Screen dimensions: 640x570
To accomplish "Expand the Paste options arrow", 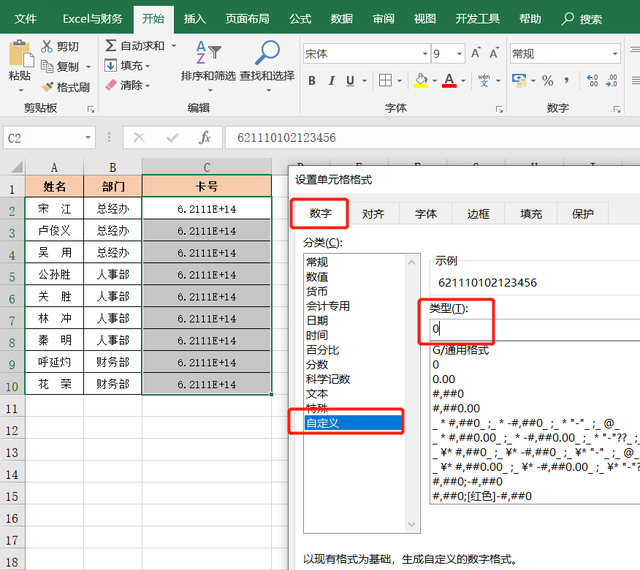I will tap(21, 90).
